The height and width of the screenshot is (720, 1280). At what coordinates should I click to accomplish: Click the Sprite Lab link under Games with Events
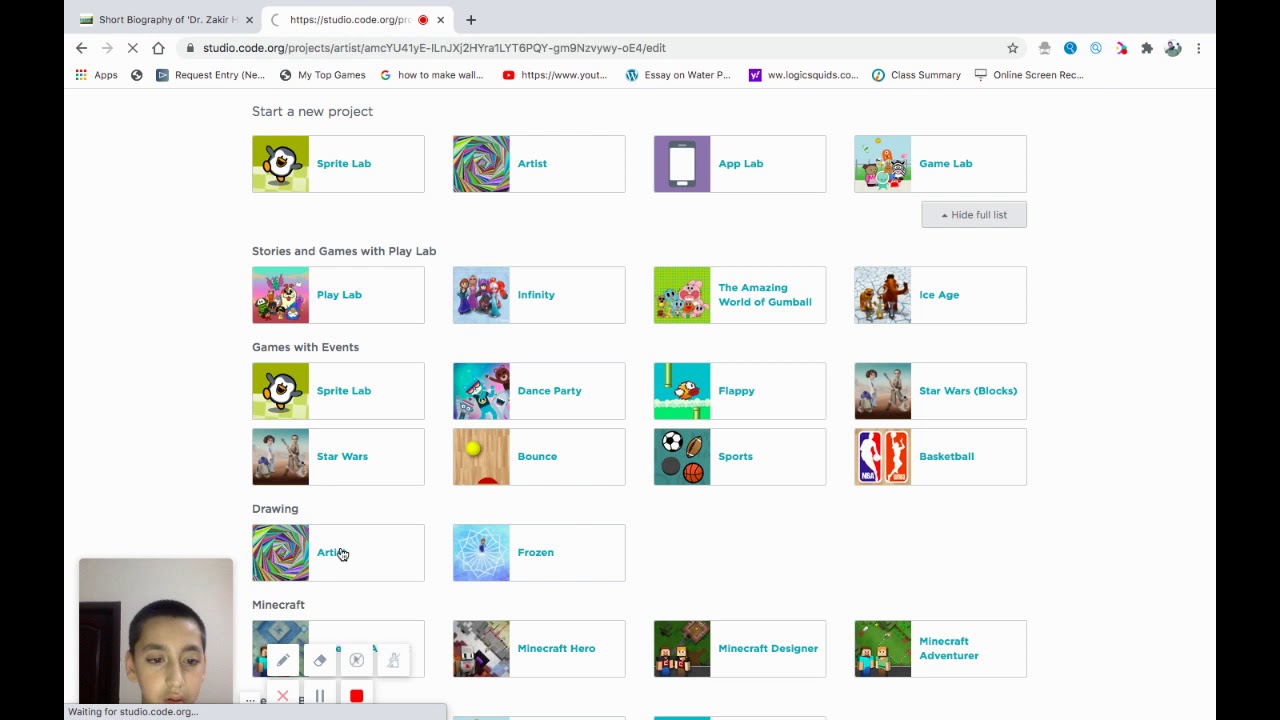[x=344, y=391]
